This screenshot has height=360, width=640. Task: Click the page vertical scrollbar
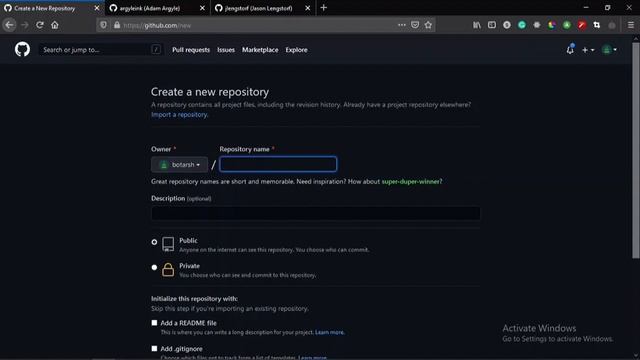[636, 150]
